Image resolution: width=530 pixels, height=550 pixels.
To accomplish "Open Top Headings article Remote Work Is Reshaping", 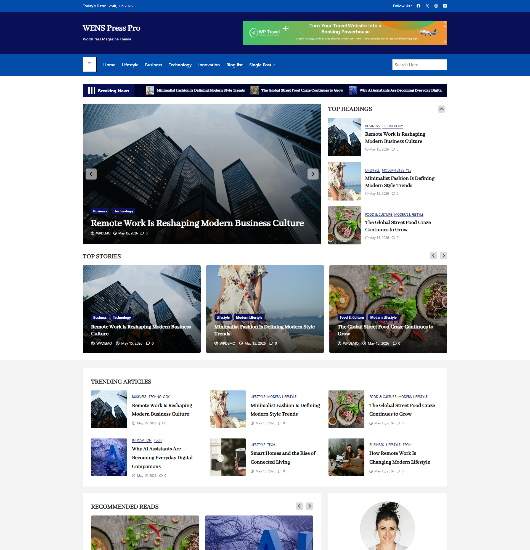I will point(395,138).
